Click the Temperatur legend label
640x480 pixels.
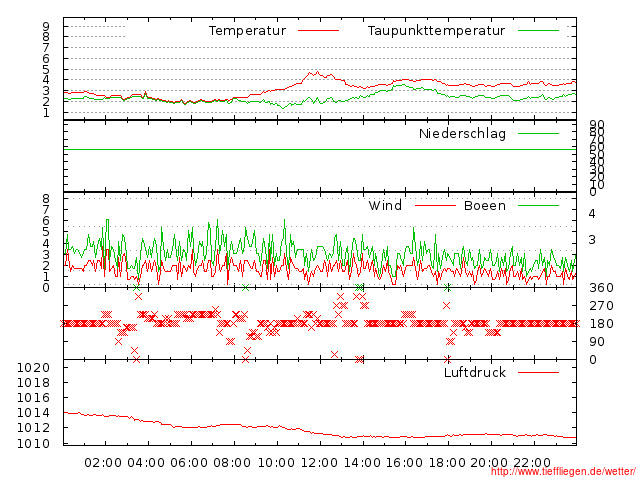pos(247,31)
